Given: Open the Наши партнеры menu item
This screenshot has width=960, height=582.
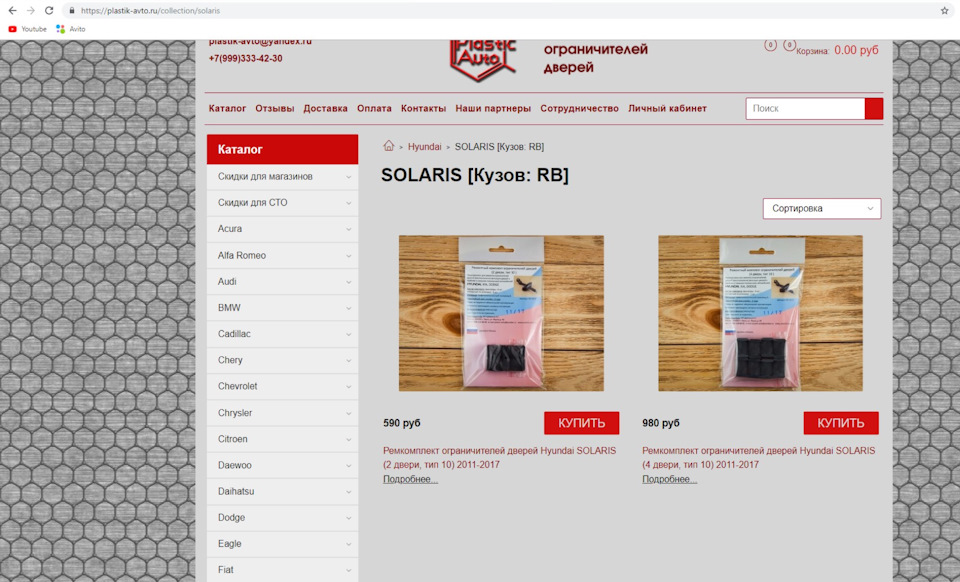Looking at the screenshot, I should [x=493, y=108].
